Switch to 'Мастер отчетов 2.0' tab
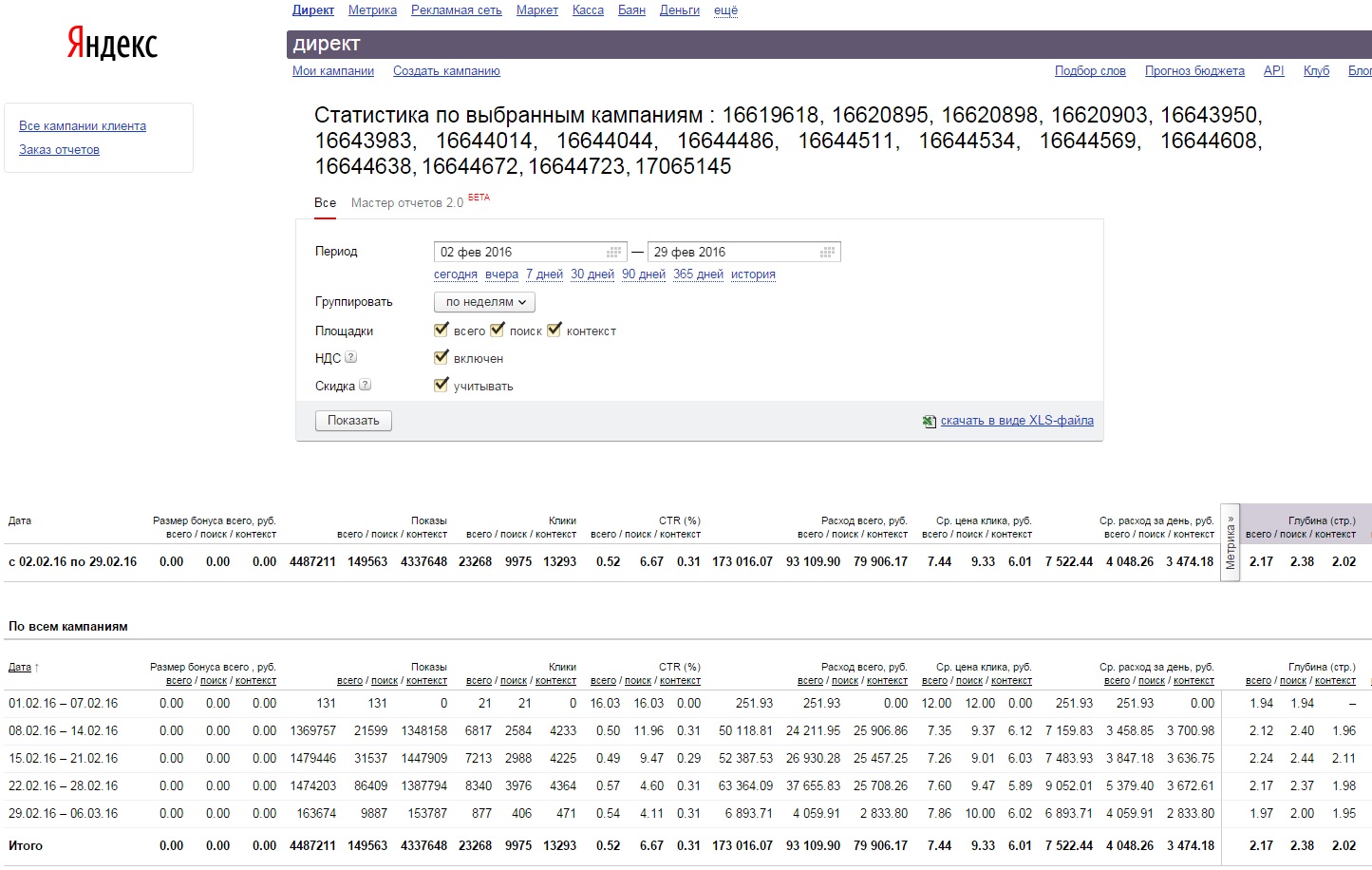The image size is (1372, 870). click(407, 202)
